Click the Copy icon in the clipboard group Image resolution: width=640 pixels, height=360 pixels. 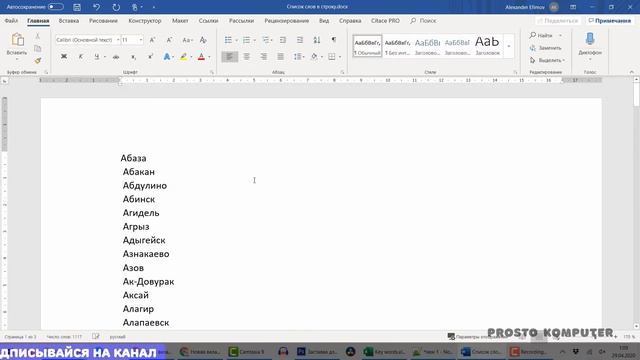pyautogui.click(x=38, y=49)
